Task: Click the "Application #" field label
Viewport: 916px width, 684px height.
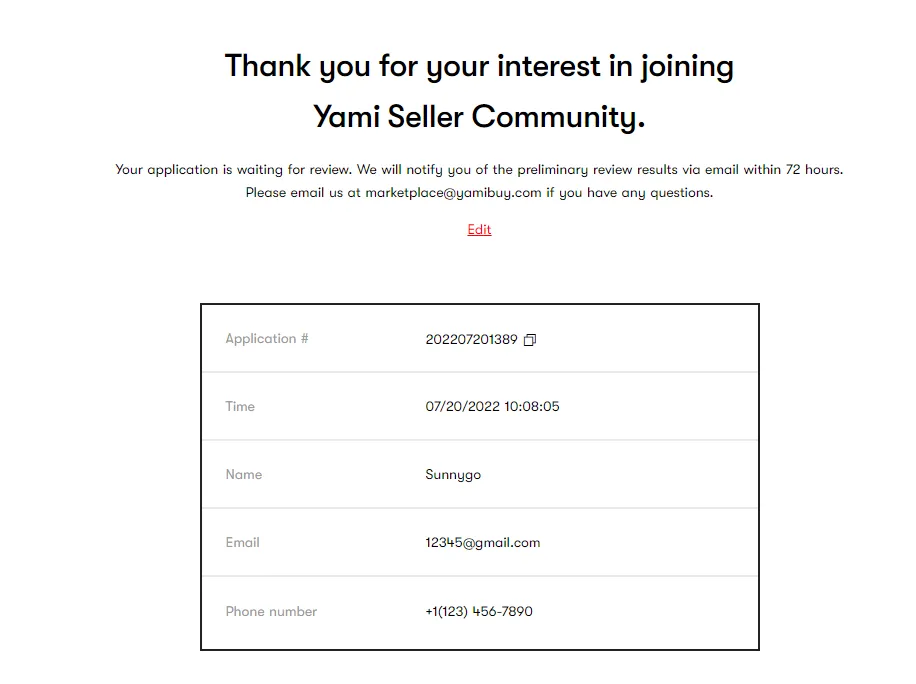Action: pyautogui.click(x=267, y=339)
